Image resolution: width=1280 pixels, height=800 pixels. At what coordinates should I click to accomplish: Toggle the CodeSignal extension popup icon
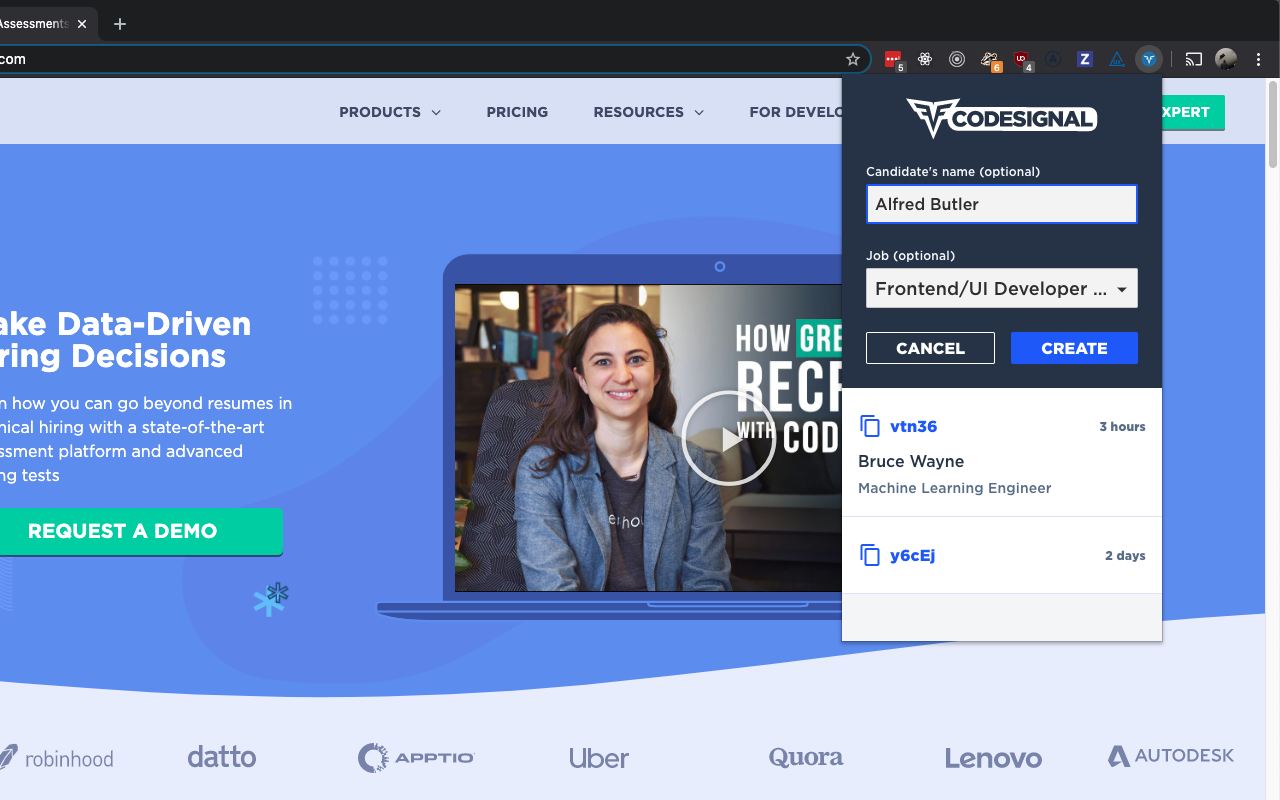pos(1149,59)
